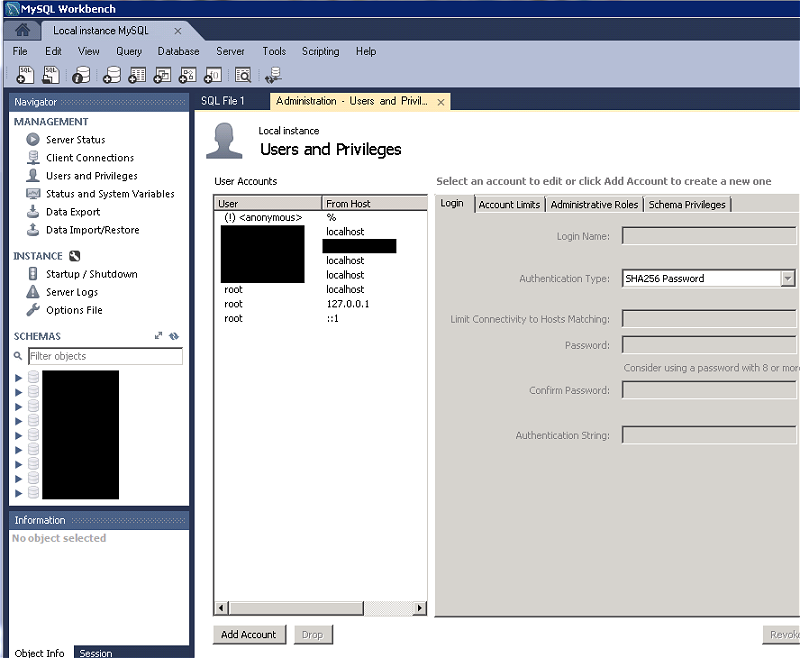Select the Administration - Users and Privileges tab

coord(352,101)
